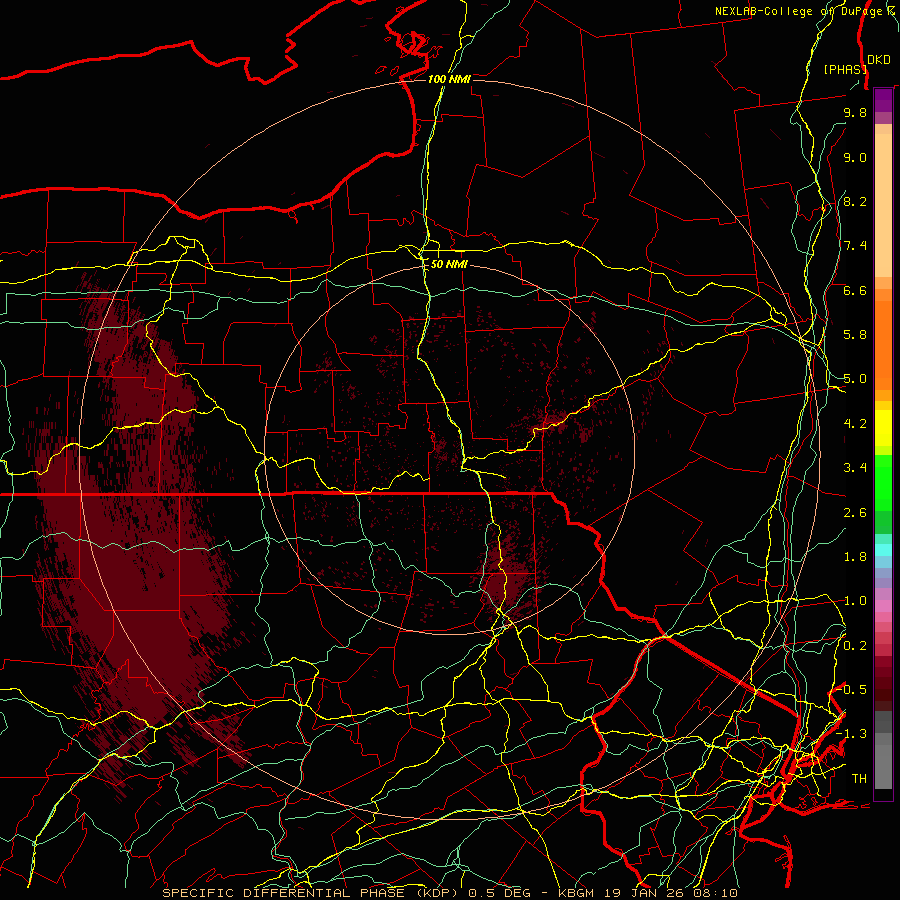The width and height of the screenshot is (900, 900).
Task: Select the 1.0 legend value
Action: click(x=855, y=601)
